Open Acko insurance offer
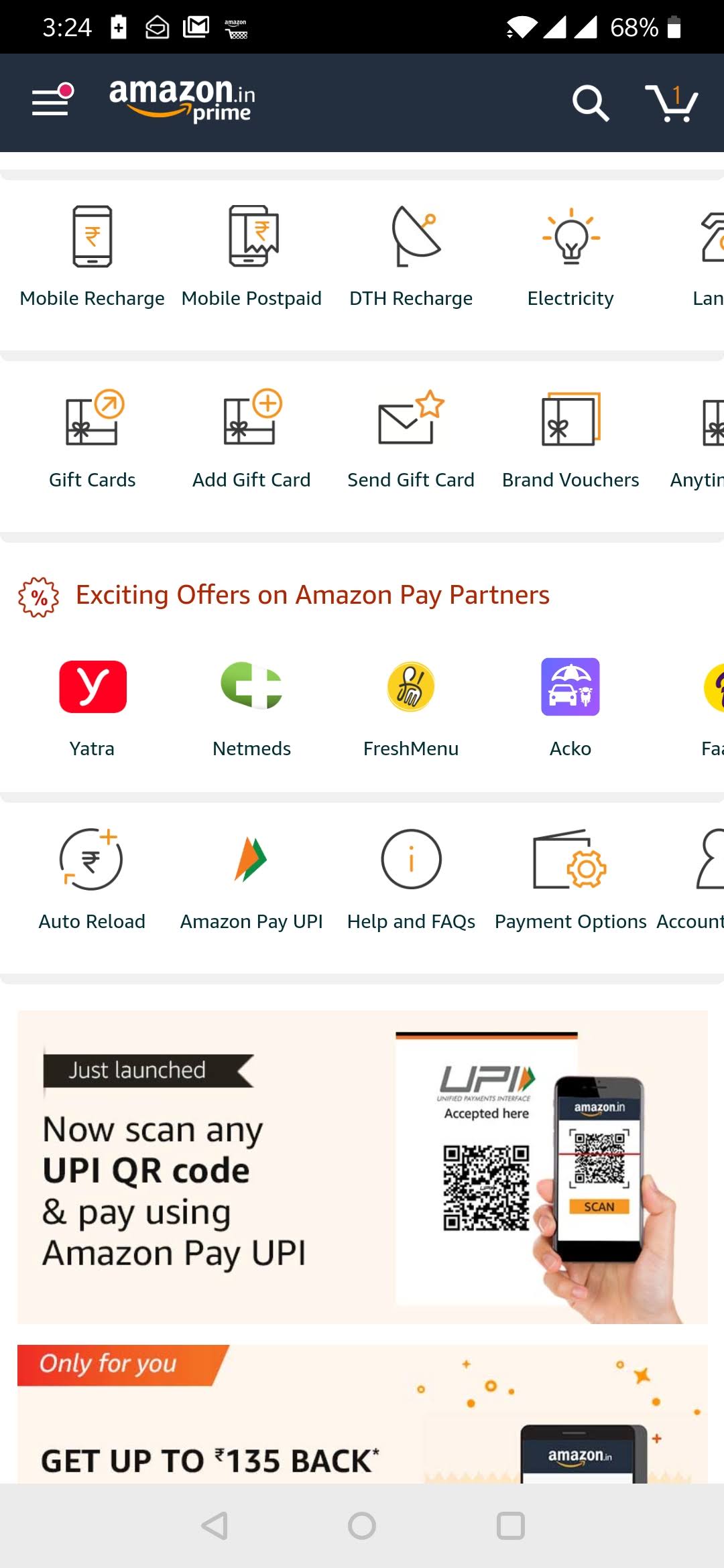The height and width of the screenshot is (1568, 724). [570, 687]
